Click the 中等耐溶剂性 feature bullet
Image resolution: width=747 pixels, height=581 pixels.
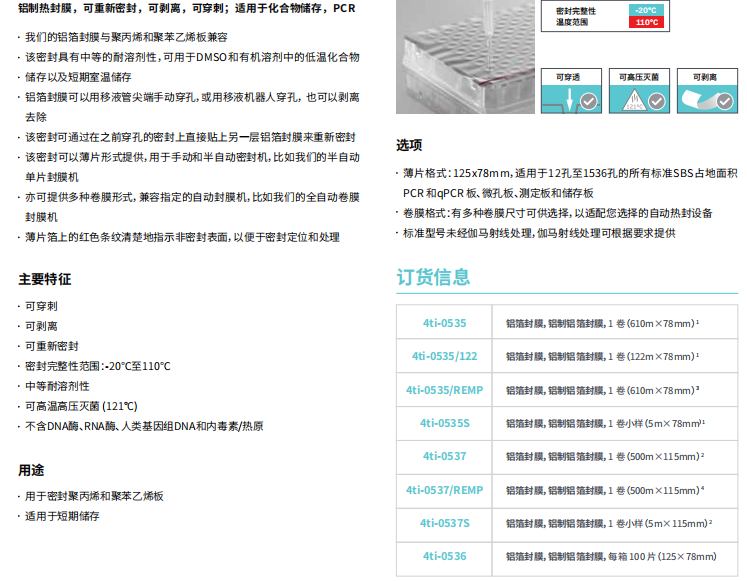pyautogui.click(x=57, y=386)
